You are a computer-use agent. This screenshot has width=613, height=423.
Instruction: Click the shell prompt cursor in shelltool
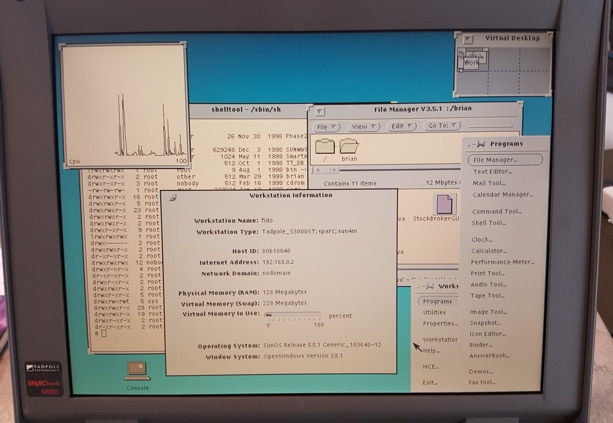tap(104, 333)
